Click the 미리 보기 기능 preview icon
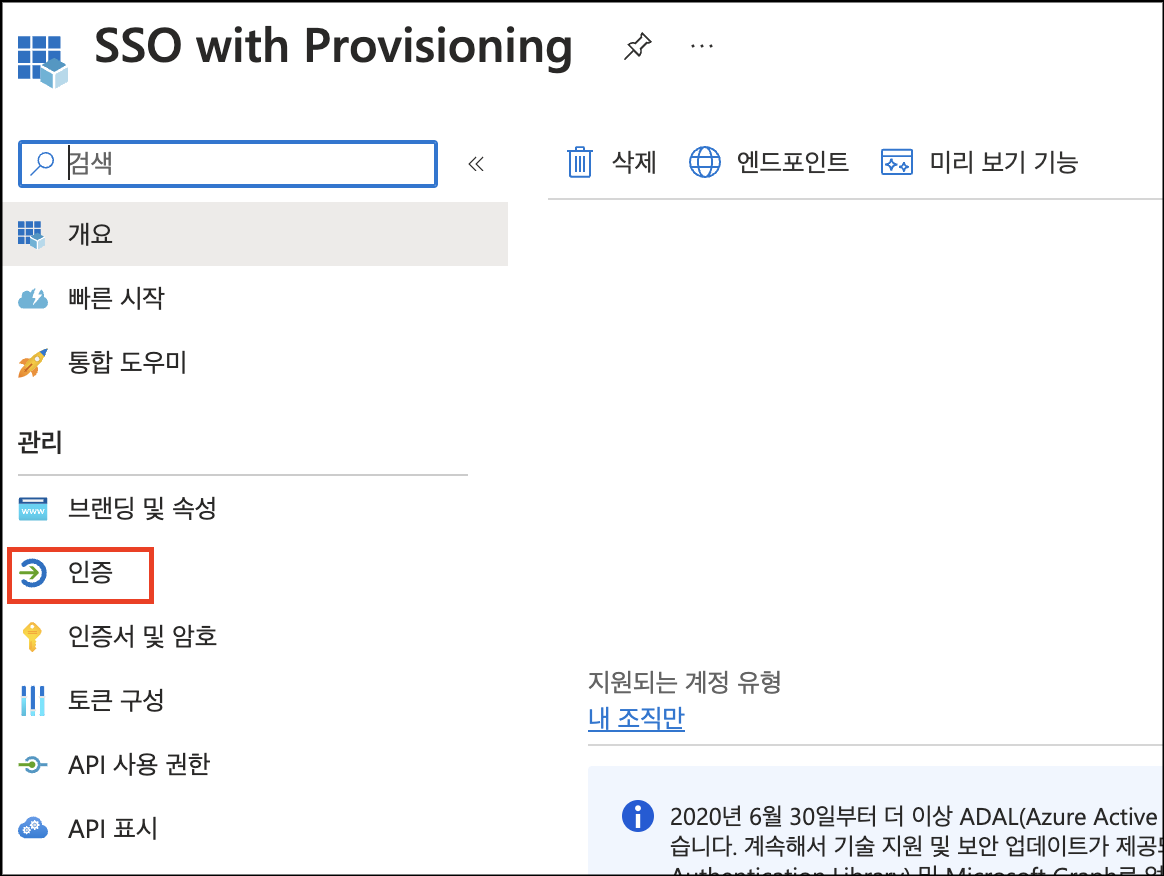Image resolution: width=1164 pixels, height=876 pixels. click(x=897, y=162)
